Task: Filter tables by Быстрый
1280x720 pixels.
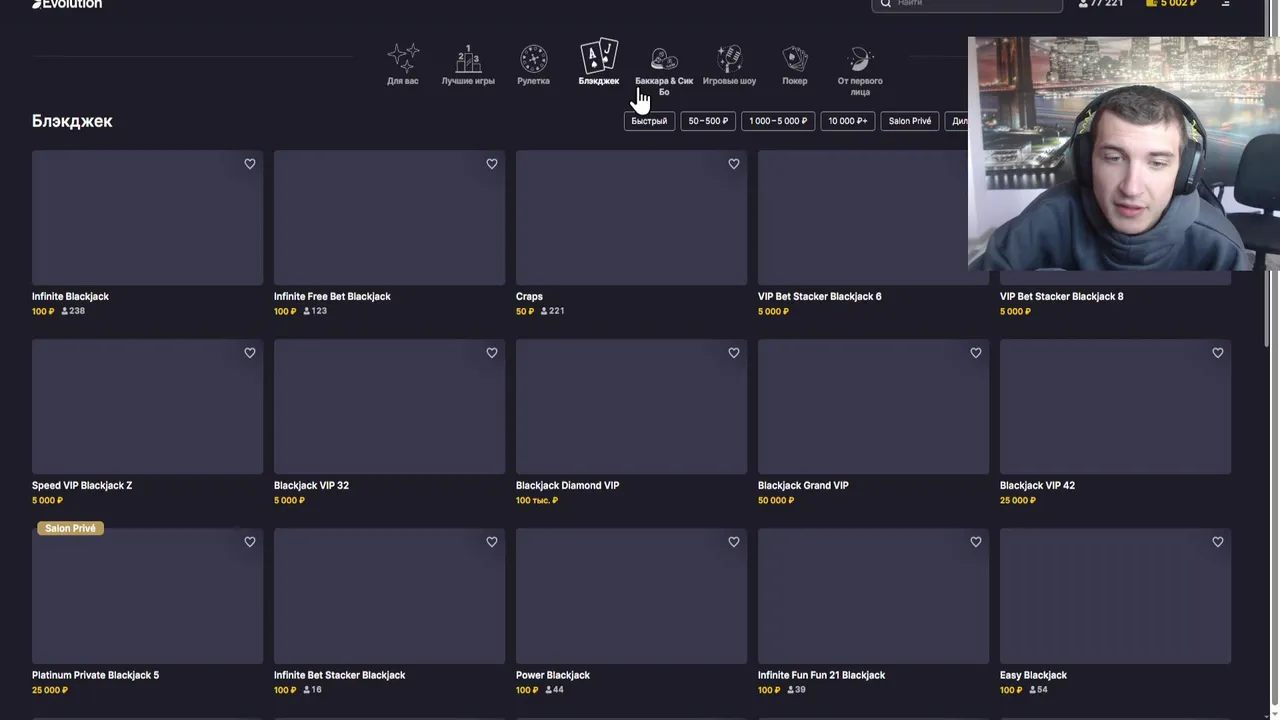Action: pyautogui.click(x=649, y=121)
